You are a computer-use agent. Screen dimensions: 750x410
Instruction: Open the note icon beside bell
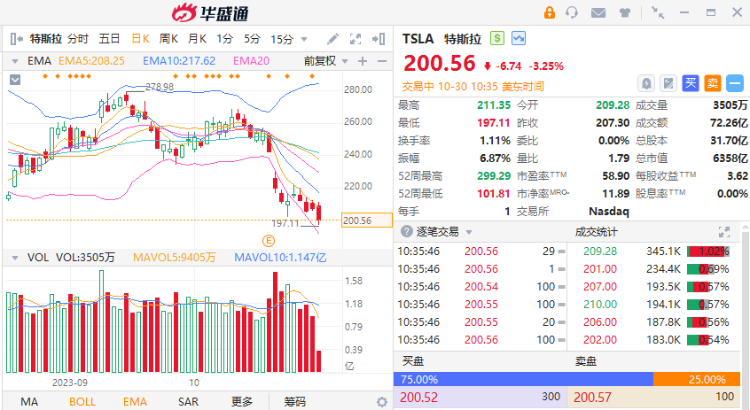pos(668,84)
